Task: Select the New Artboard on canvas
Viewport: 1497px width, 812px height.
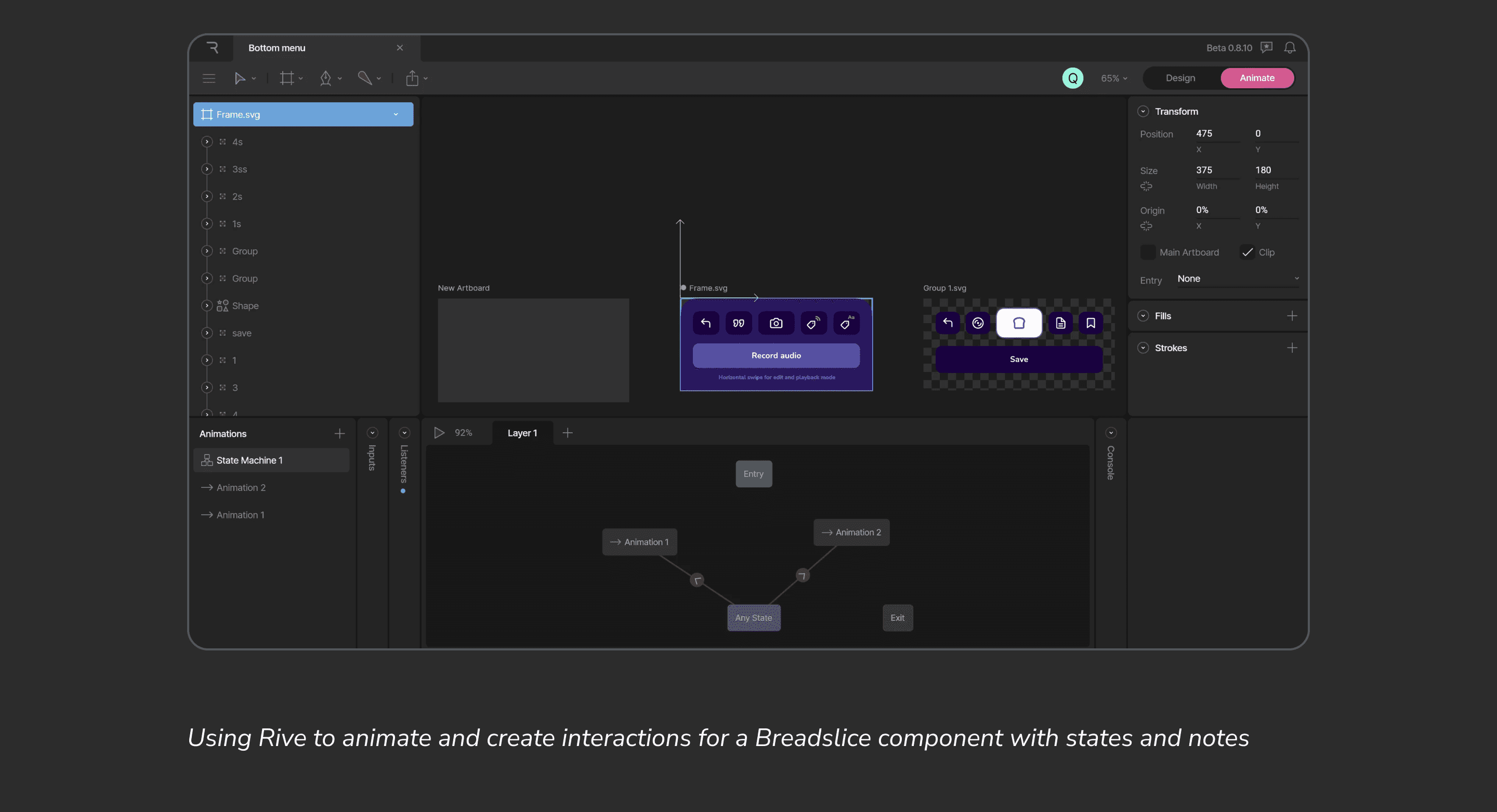Action: coord(533,350)
